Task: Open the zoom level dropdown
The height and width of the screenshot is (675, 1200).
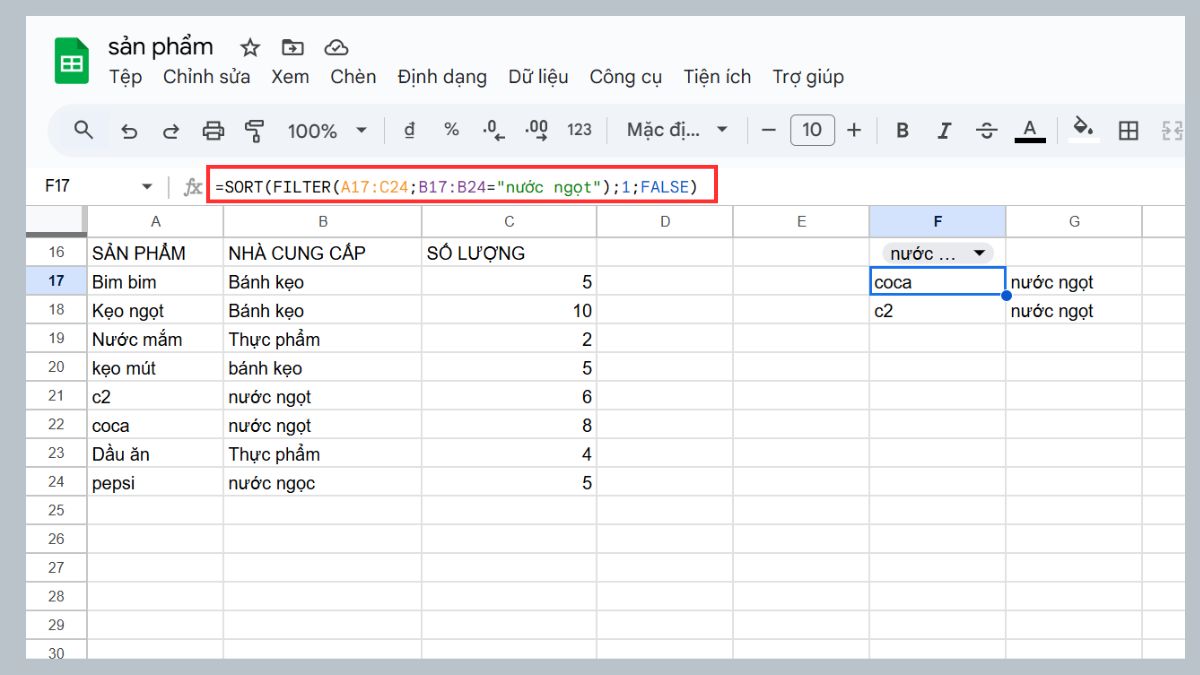Action: click(325, 130)
